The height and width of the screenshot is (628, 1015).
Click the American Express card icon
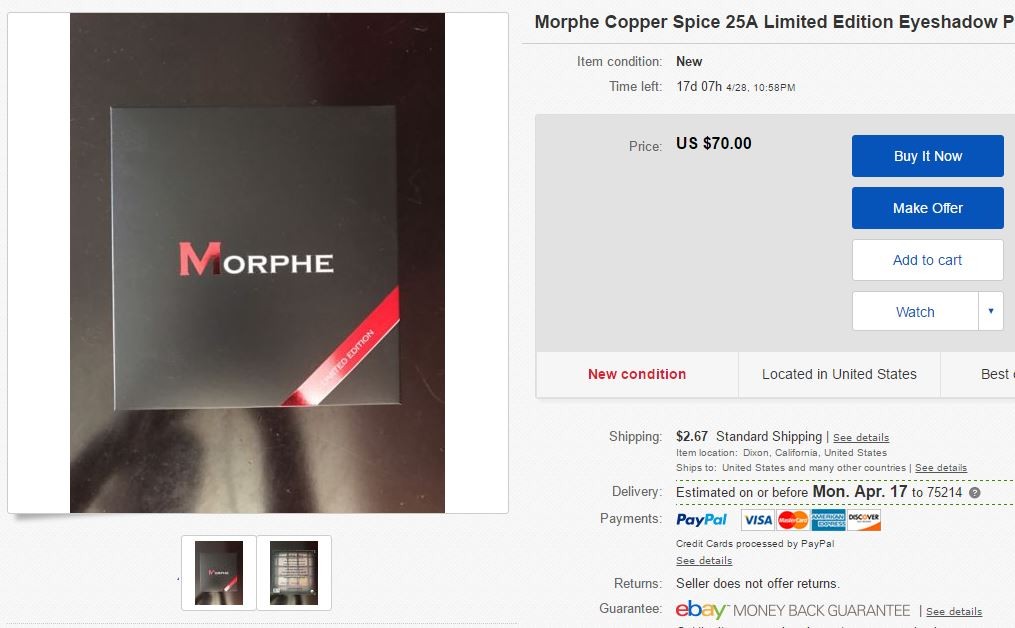coord(828,520)
